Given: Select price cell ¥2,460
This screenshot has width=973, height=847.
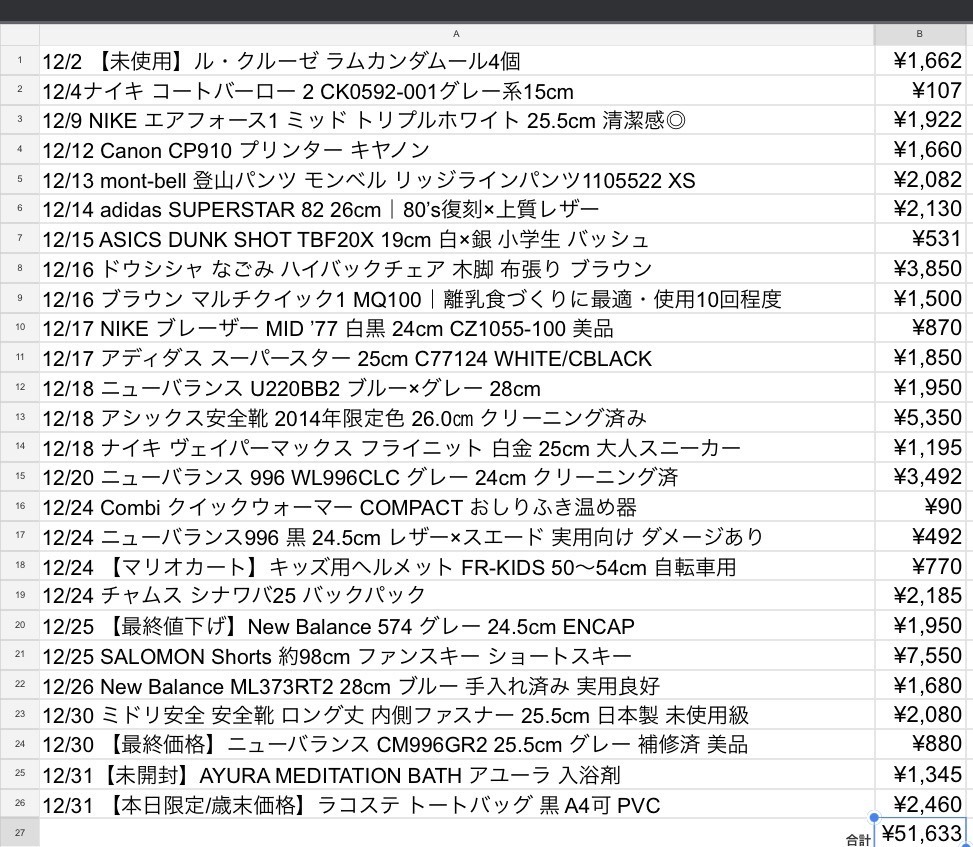Looking at the screenshot, I should [920, 804].
